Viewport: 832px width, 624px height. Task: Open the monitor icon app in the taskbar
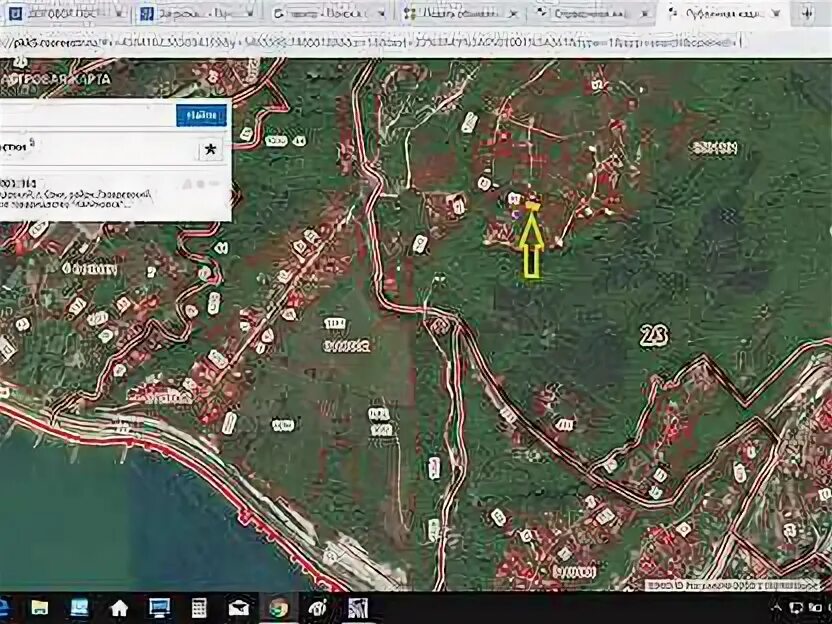tap(159, 608)
